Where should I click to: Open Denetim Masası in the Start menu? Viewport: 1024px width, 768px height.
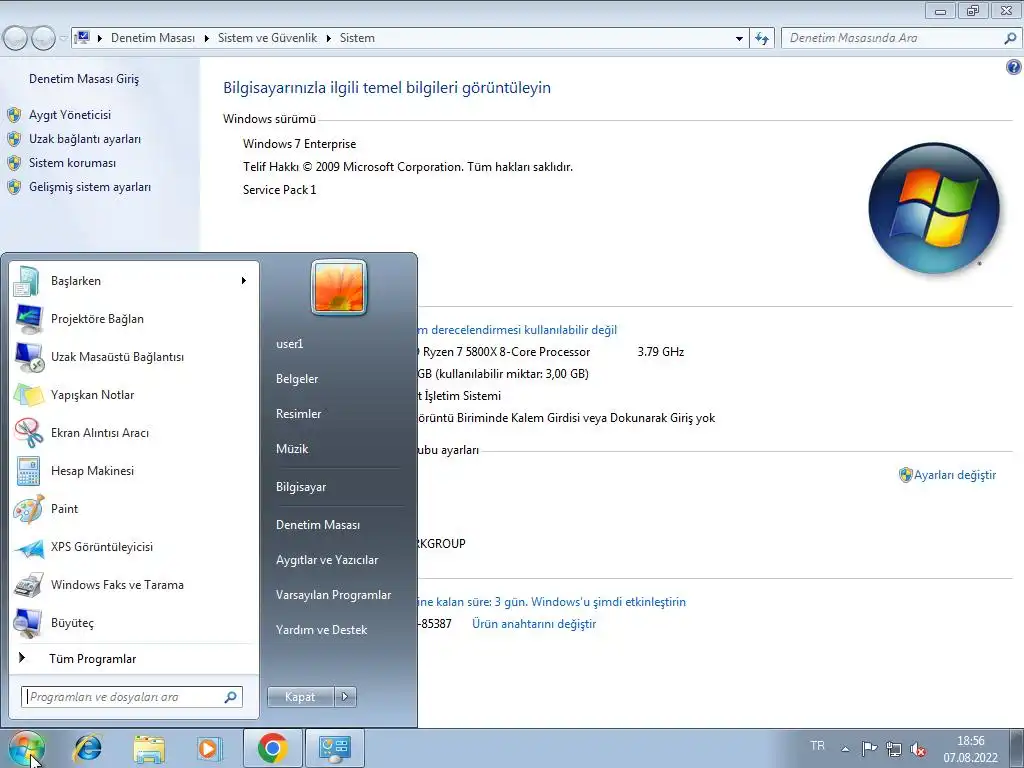318,524
